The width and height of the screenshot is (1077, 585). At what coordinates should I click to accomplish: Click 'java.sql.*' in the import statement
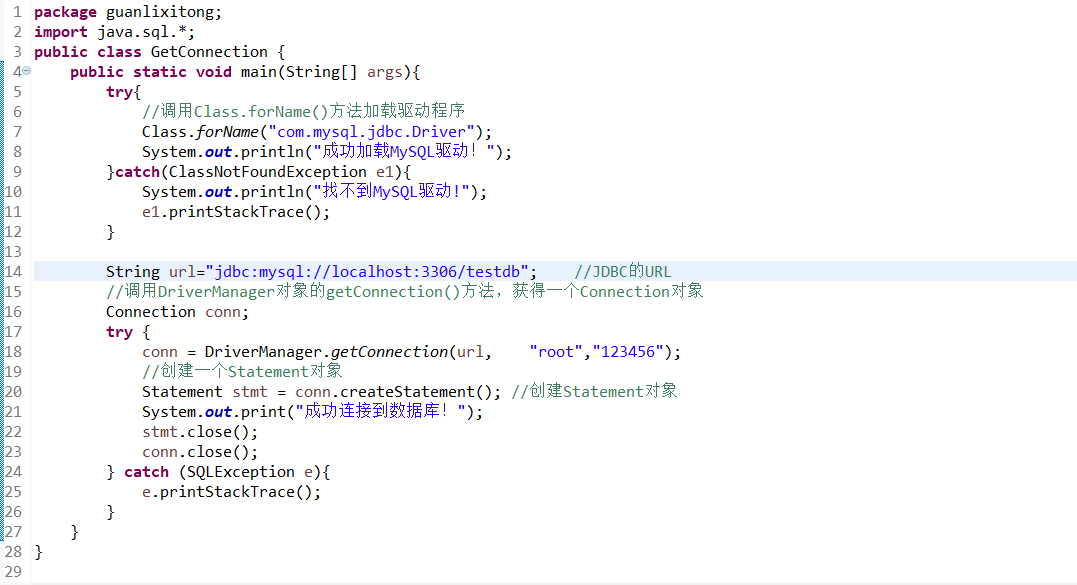pyautogui.click(x=141, y=32)
